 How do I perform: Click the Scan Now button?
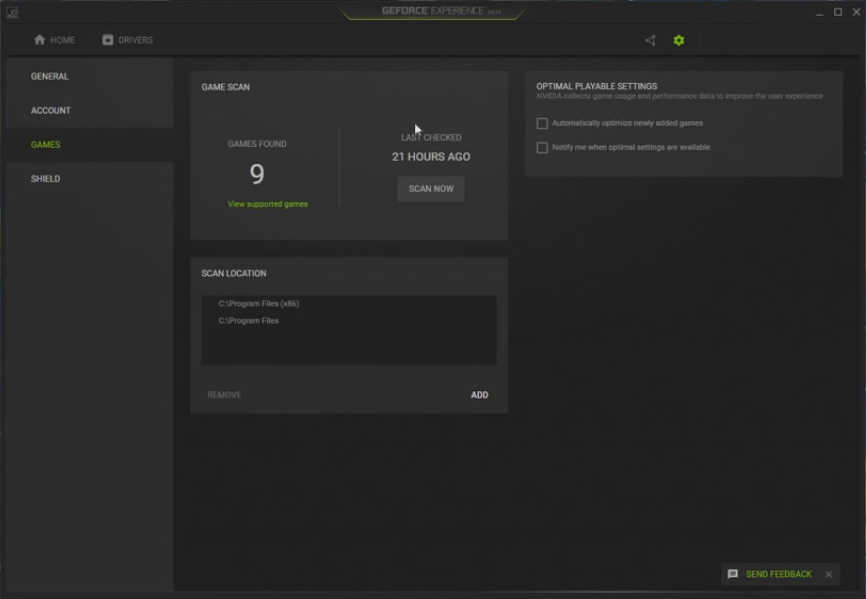click(x=431, y=189)
